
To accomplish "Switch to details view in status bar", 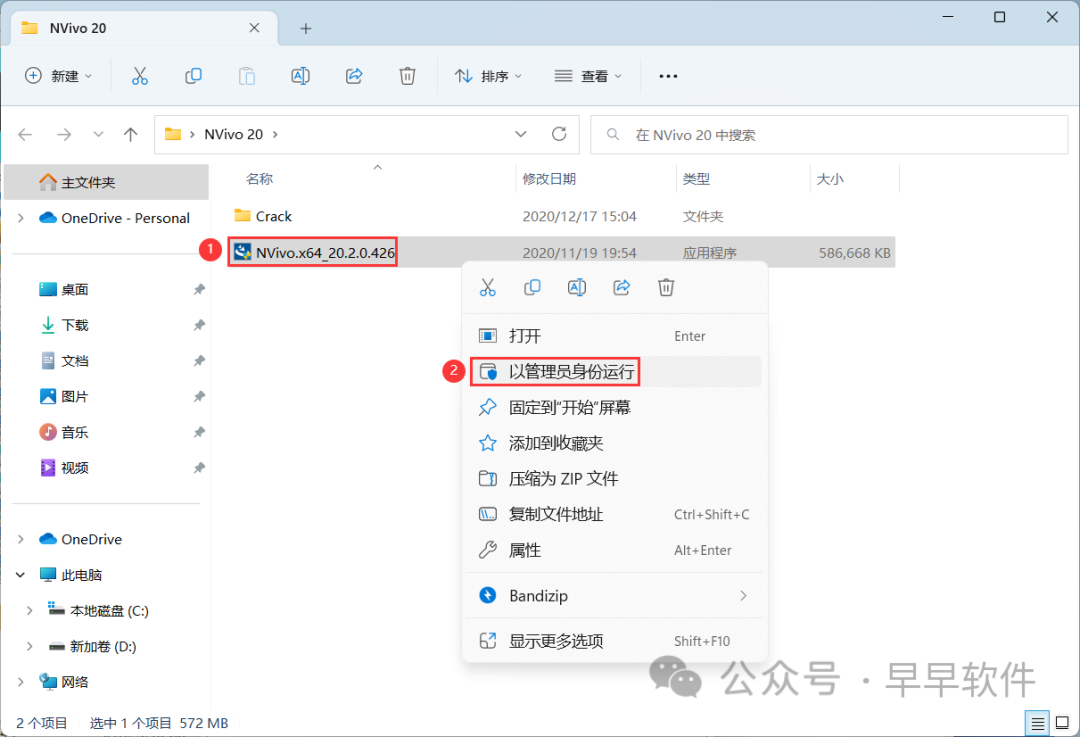I will coord(1037,723).
